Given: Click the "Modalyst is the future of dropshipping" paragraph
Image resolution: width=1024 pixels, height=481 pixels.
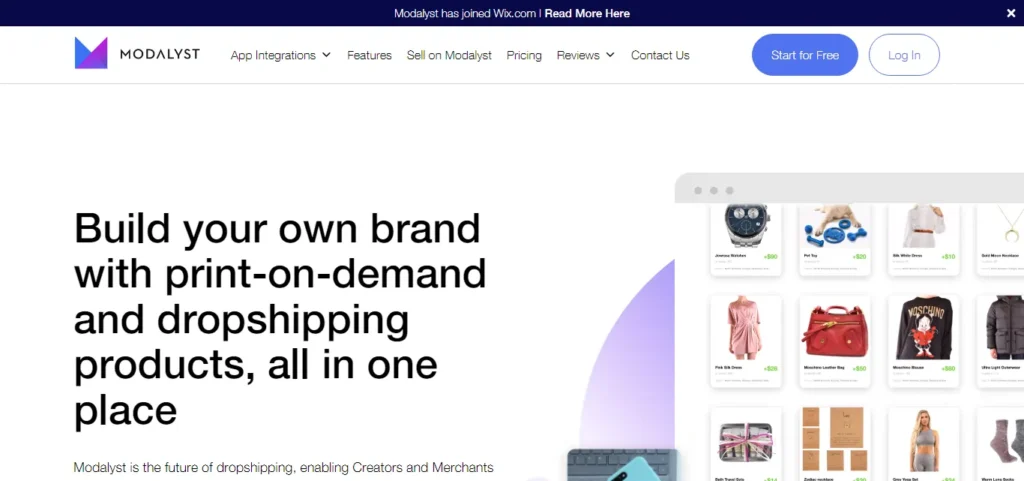Looking at the screenshot, I should coord(283,467).
